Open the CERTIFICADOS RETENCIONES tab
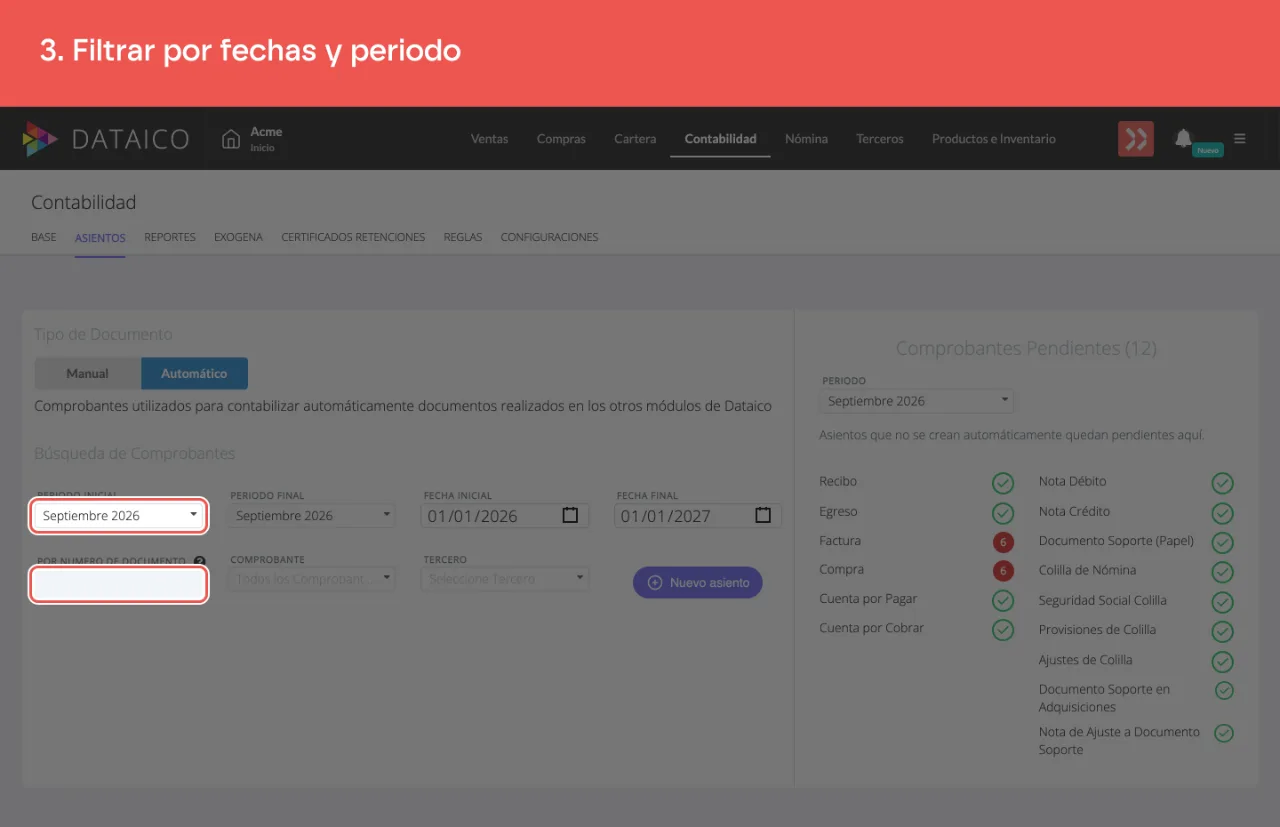The width and height of the screenshot is (1280, 827). [x=353, y=238]
